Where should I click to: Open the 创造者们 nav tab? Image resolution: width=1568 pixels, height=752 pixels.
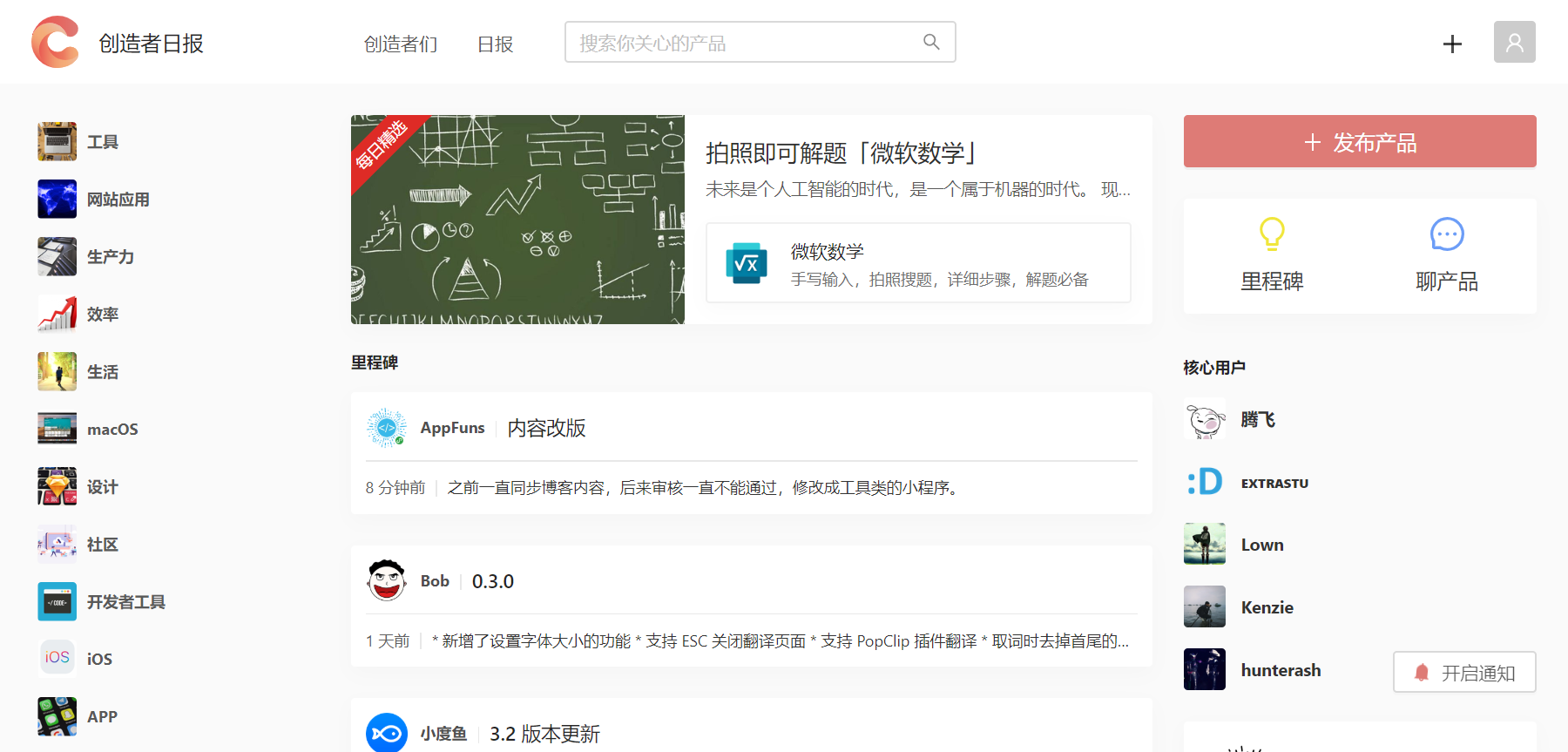tap(401, 44)
